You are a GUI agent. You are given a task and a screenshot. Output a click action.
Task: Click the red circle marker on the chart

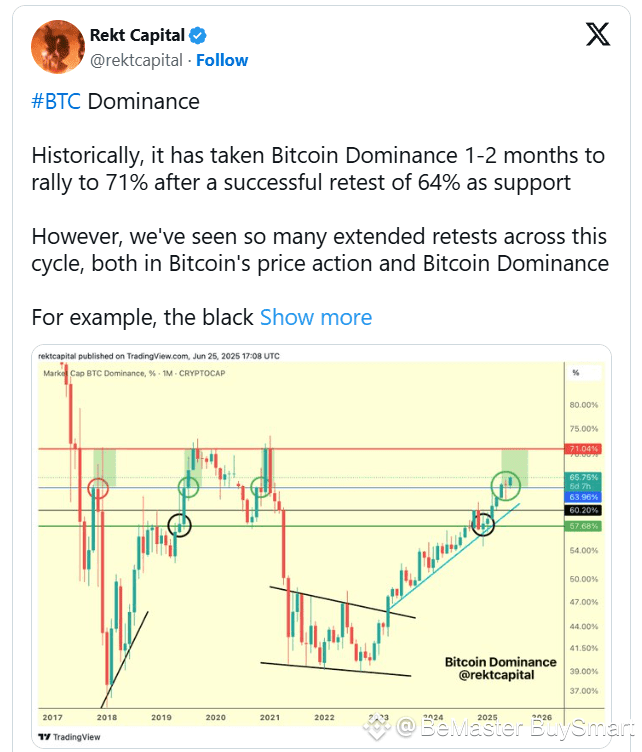click(98, 488)
